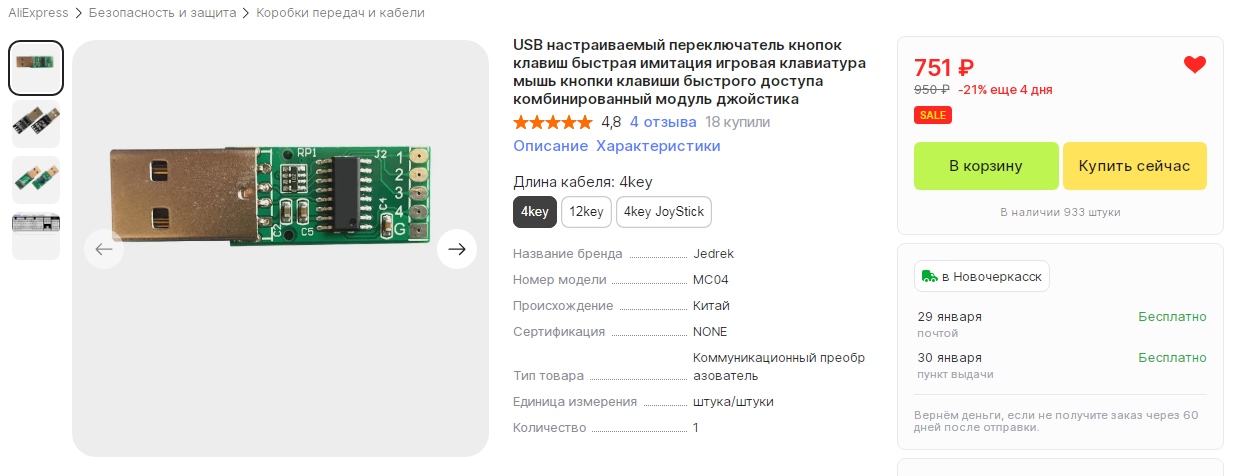Viewport: 1234px width, 476px height.
Task: Go to previous product image with left arrow
Action: click(104, 249)
